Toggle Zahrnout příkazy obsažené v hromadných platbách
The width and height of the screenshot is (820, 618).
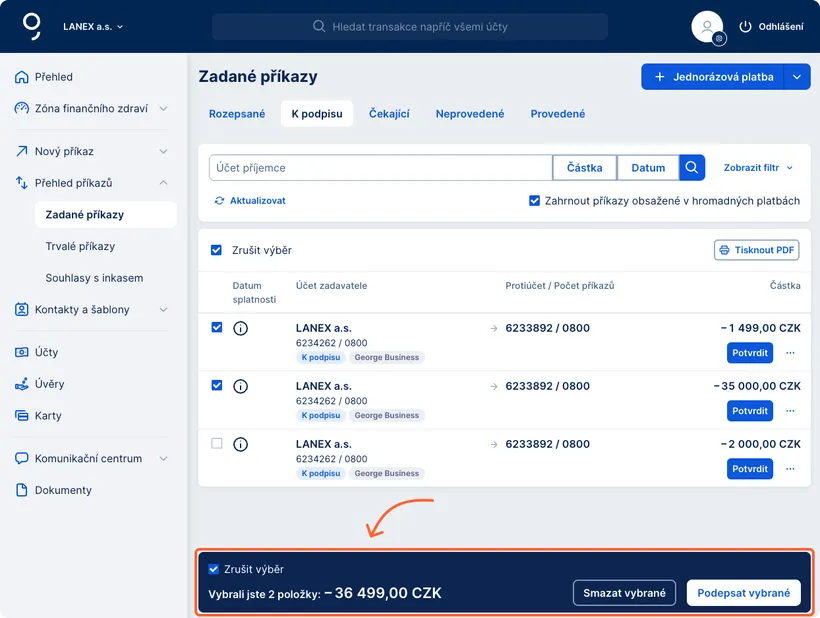[x=535, y=201]
